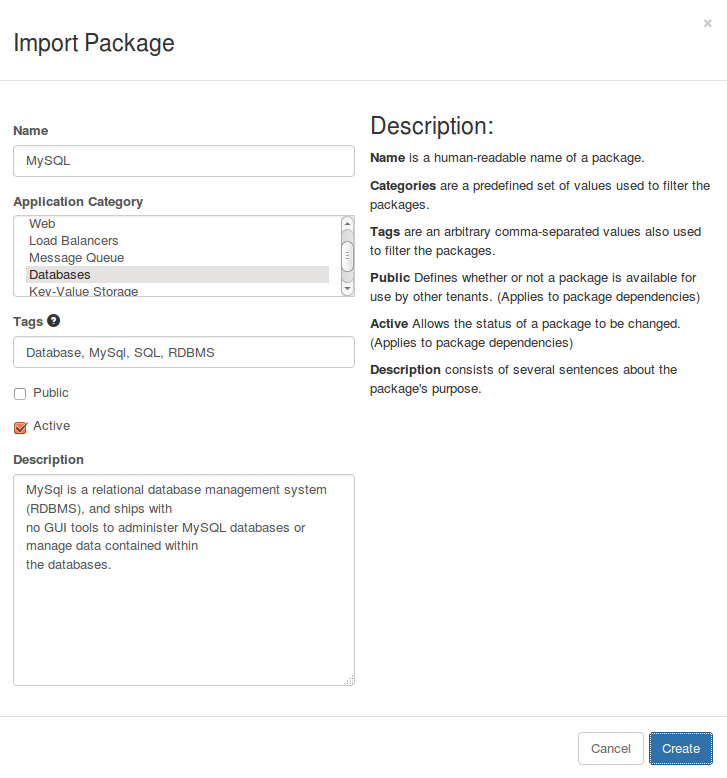The image size is (727, 778).
Task: Select the Key-Value Storage category option
Action: pyautogui.click(x=83, y=291)
